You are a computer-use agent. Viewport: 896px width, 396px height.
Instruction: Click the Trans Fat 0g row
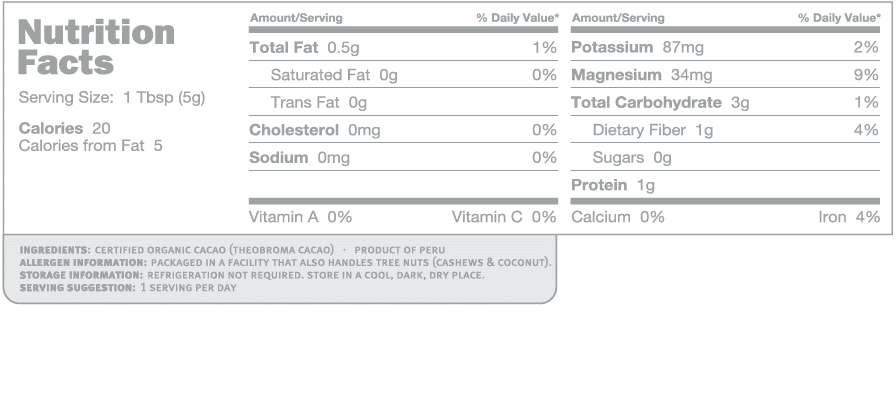pyautogui.click(x=403, y=102)
